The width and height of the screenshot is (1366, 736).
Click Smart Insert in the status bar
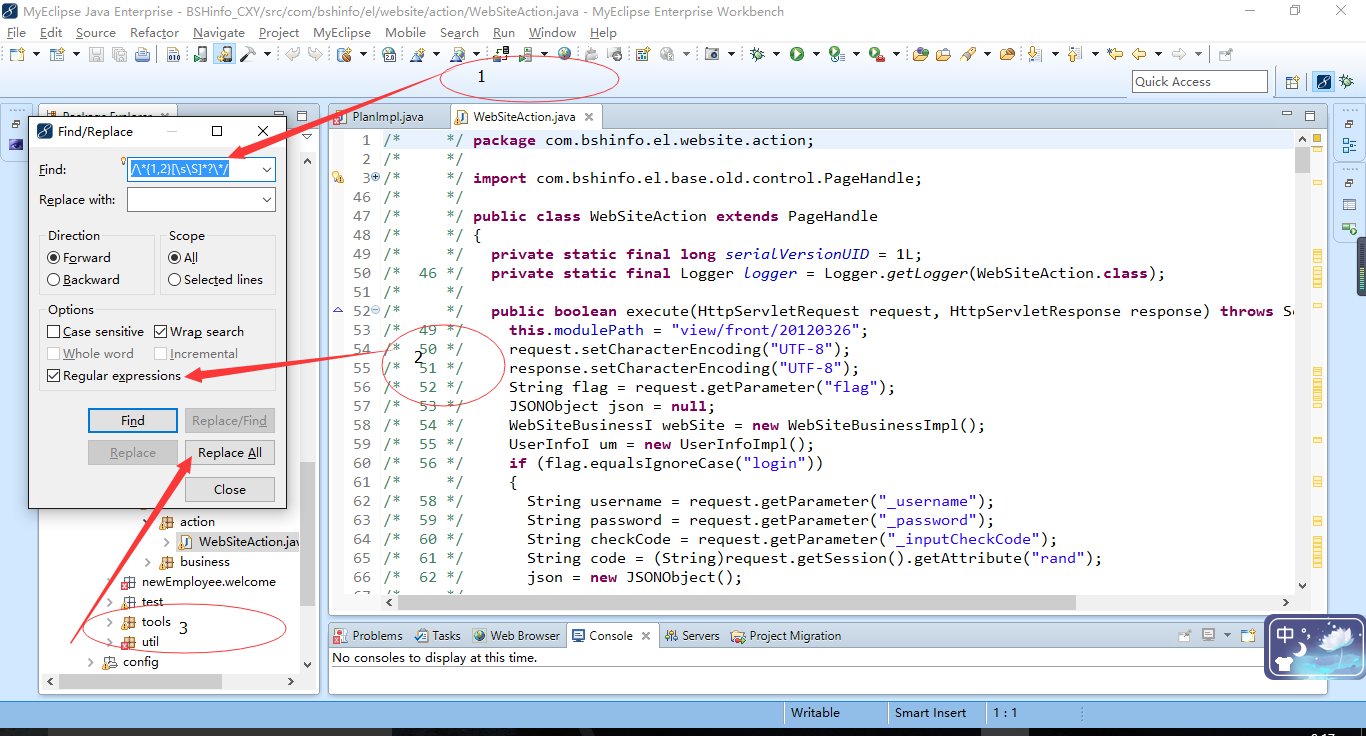click(930, 713)
